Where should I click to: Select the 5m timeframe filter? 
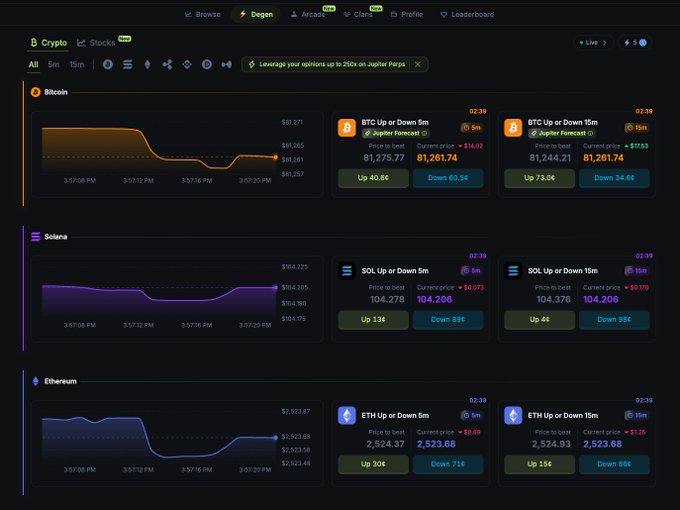pyautogui.click(x=53, y=65)
